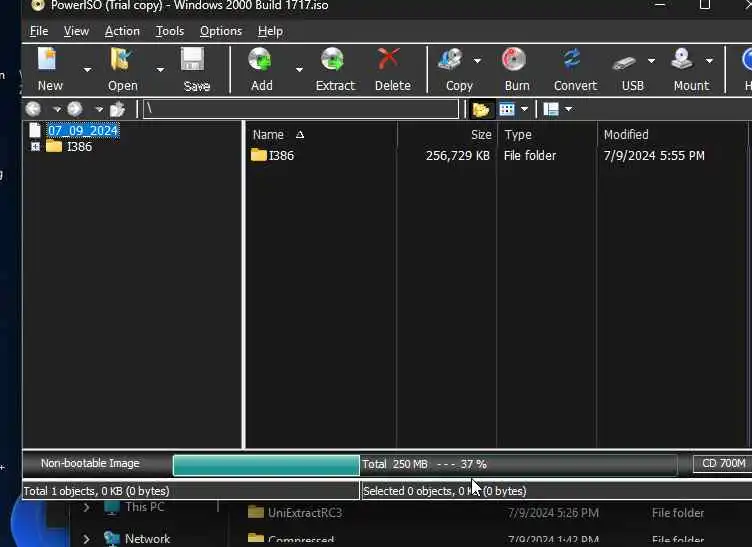Click the File folder type cell

(x=530, y=155)
